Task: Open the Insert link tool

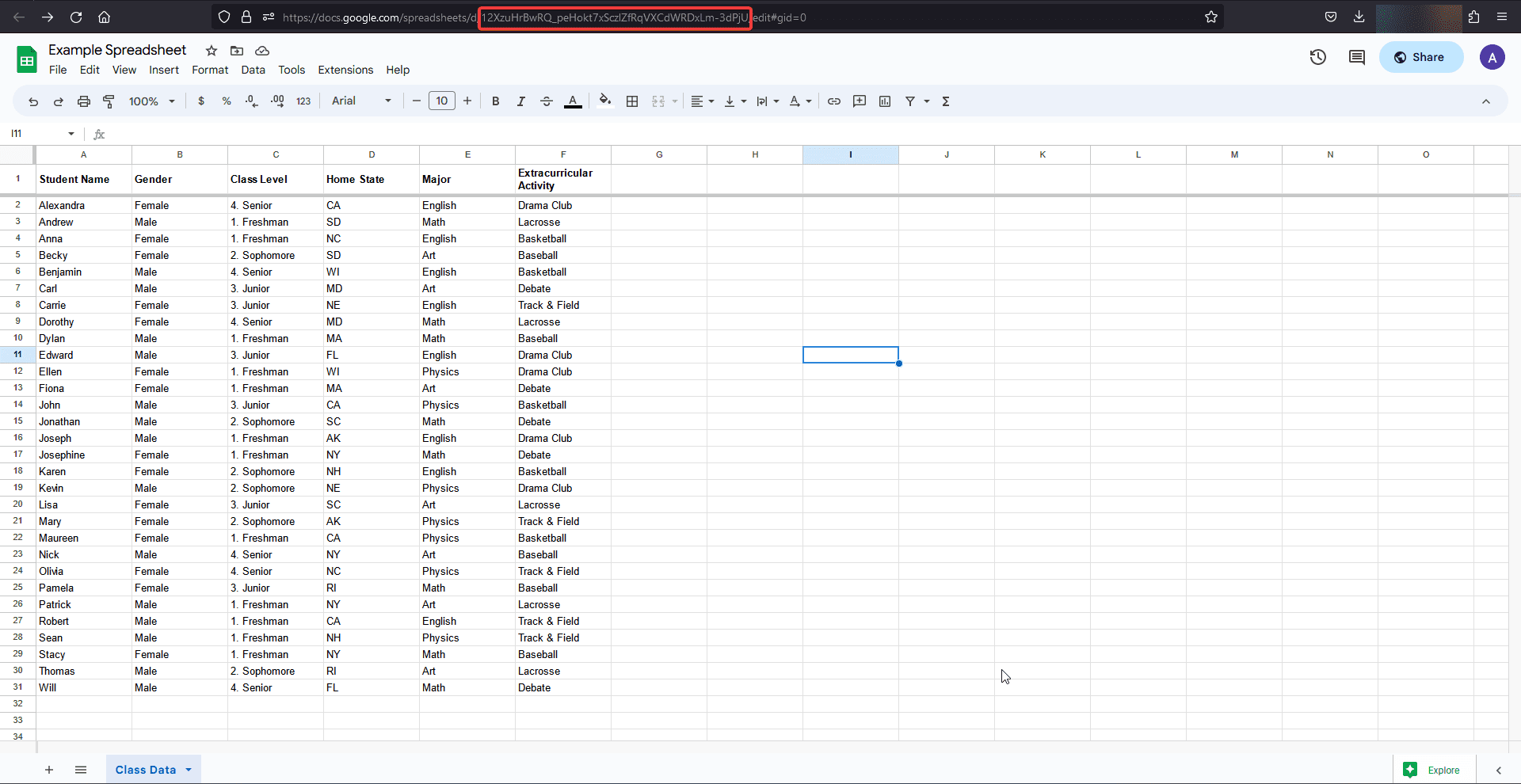Action: point(833,101)
